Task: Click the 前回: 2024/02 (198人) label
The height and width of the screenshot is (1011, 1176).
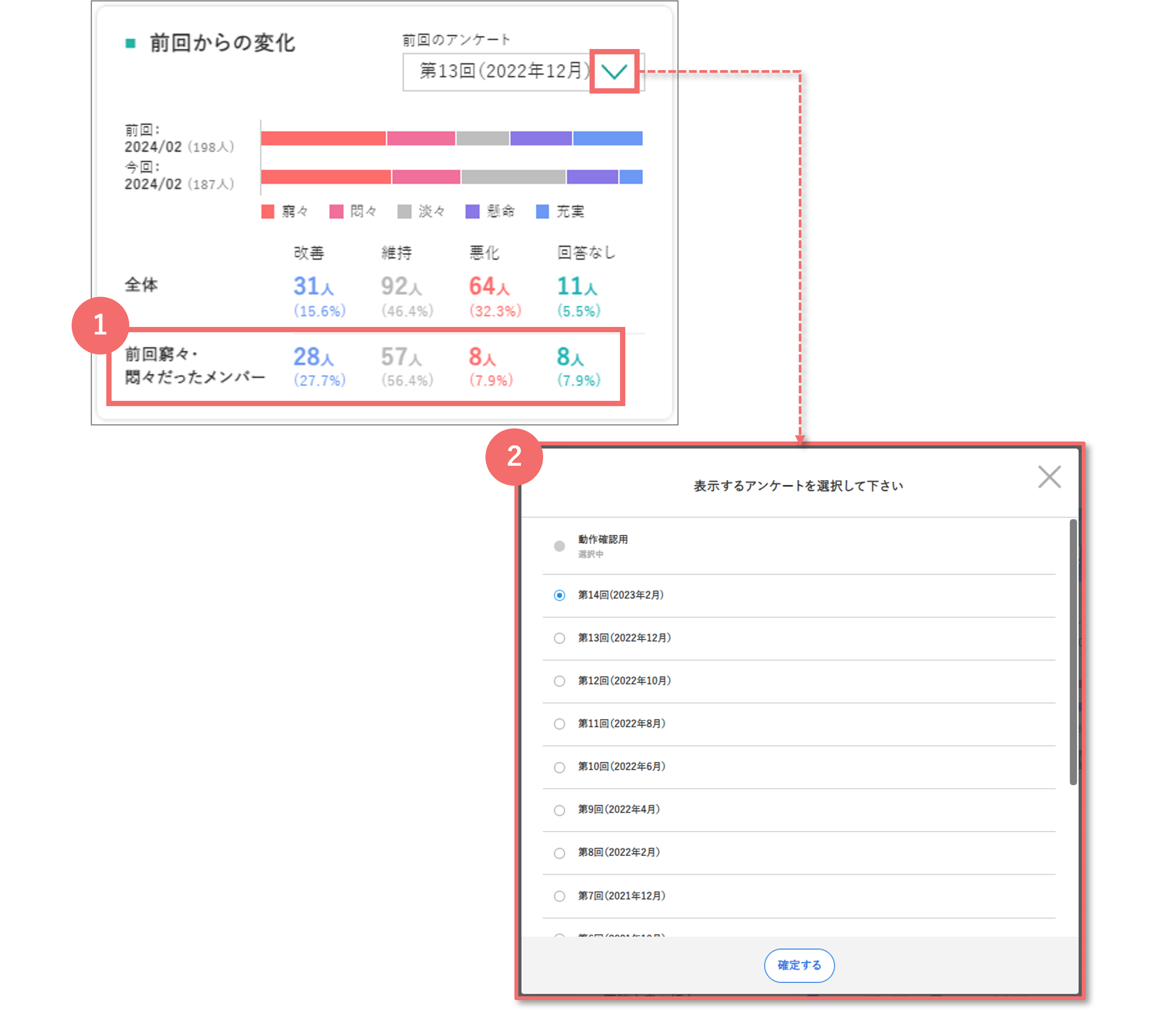Action: [179, 139]
